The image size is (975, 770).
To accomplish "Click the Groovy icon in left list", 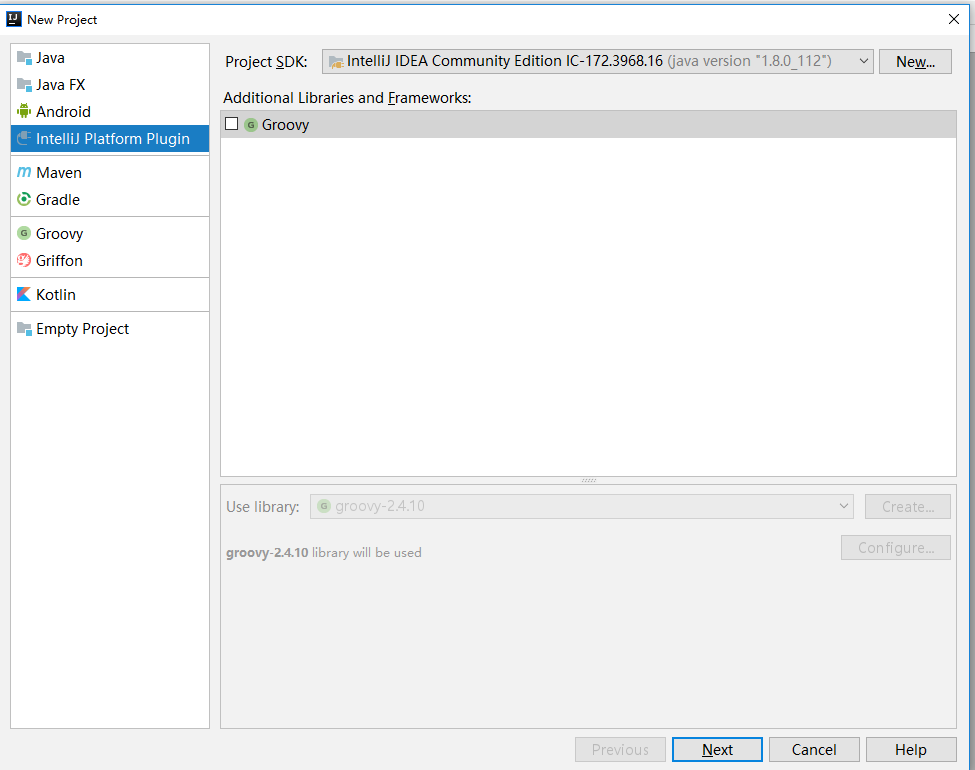I will pos(24,233).
